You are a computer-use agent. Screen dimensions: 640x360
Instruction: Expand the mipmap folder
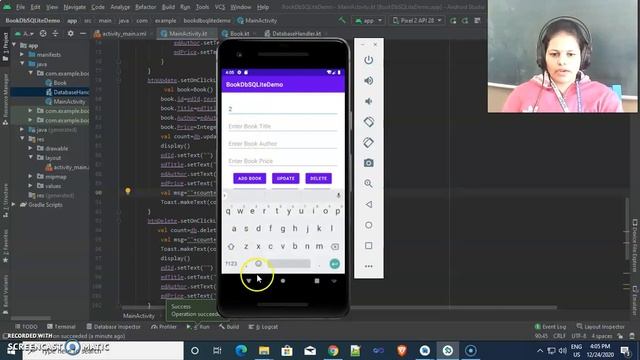click(31, 176)
